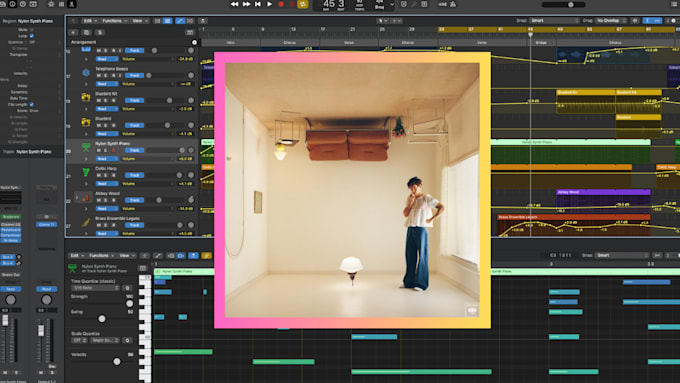This screenshot has width=680, height=383.
Task: Open Smart Controls dial icon in control bar
Action: tap(51, 4)
